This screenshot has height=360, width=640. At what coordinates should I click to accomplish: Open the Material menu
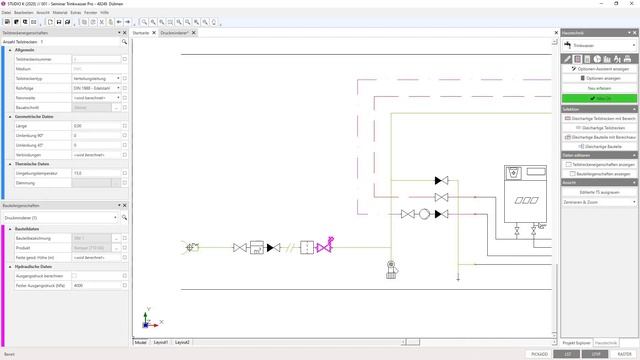(x=60, y=13)
